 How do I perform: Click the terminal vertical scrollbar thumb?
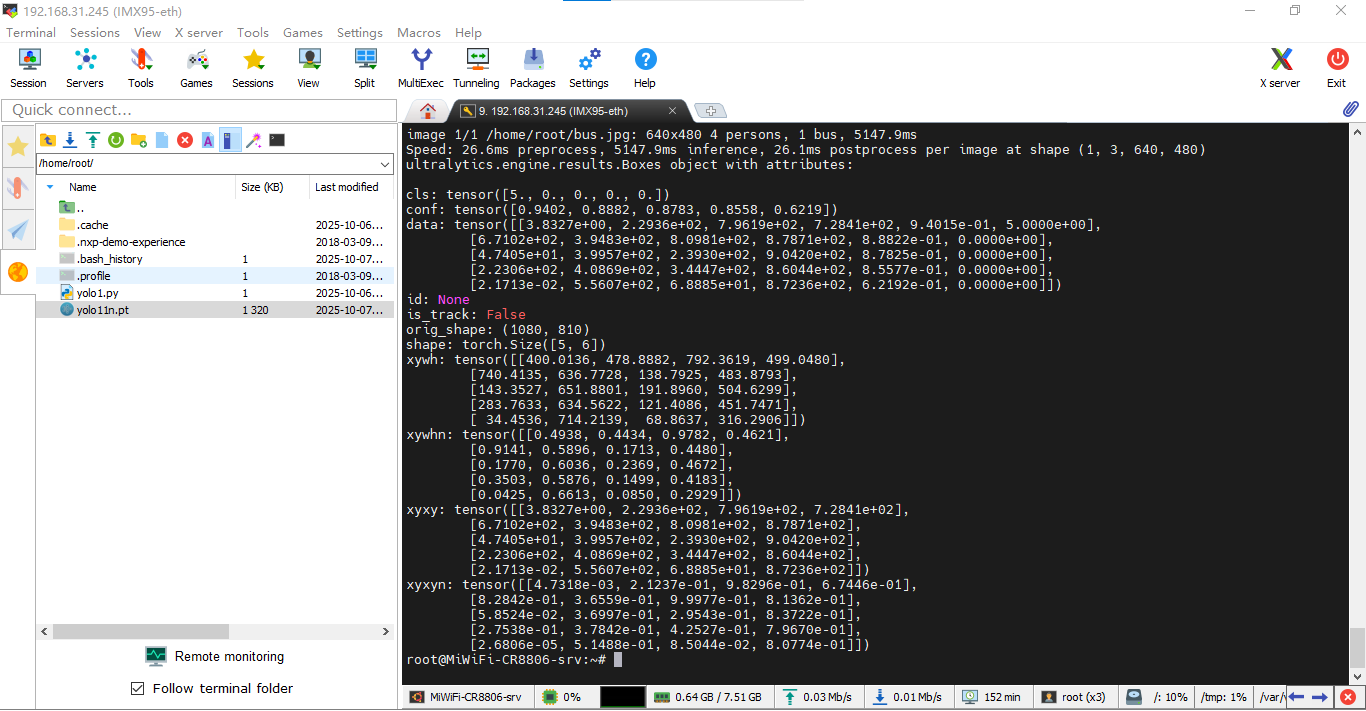point(1357,647)
